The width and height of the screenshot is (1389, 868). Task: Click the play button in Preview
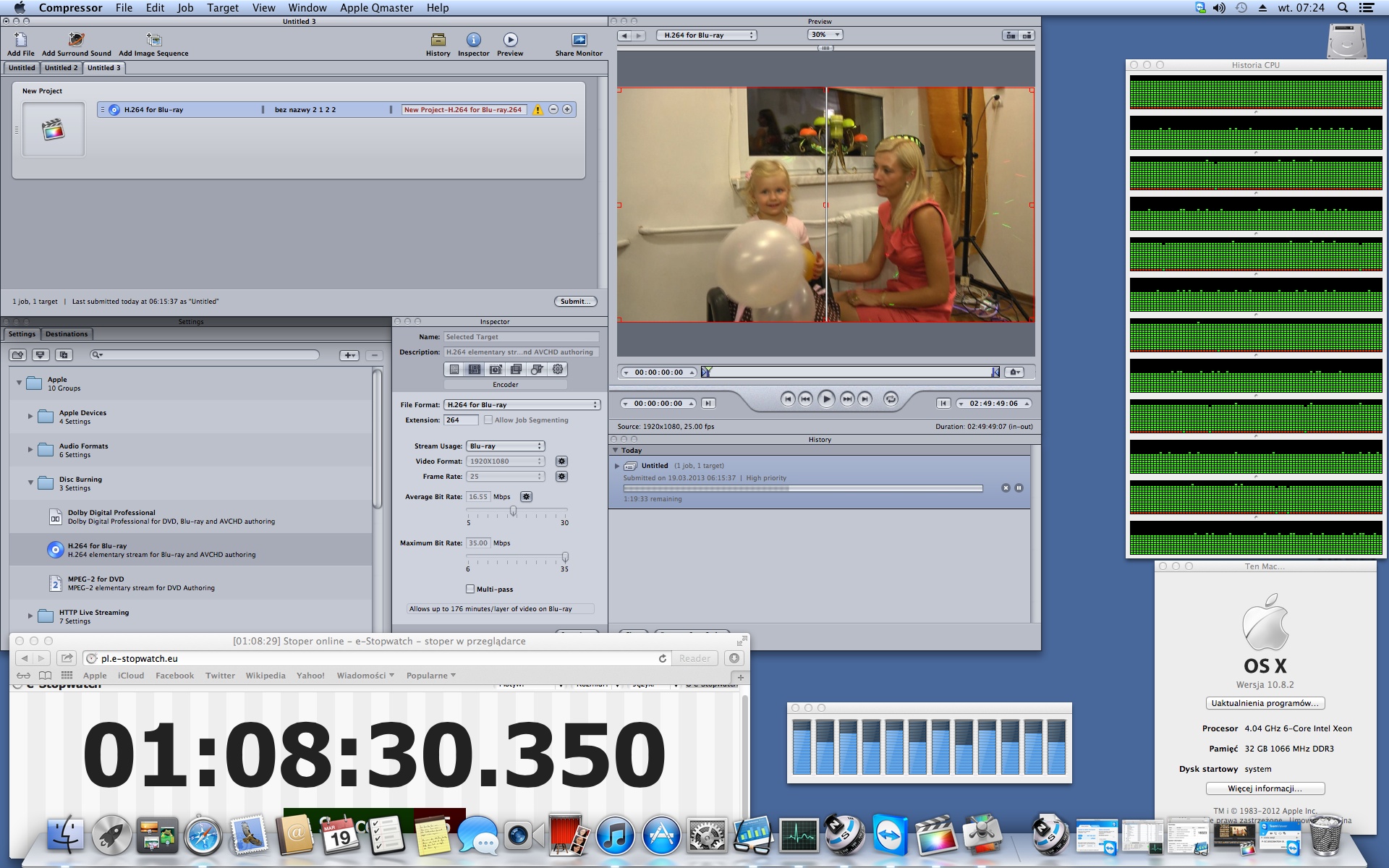click(x=826, y=399)
